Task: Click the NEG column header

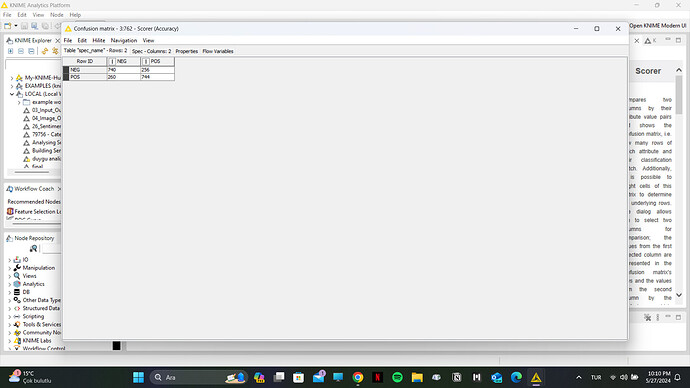Action: click(124, 62)
